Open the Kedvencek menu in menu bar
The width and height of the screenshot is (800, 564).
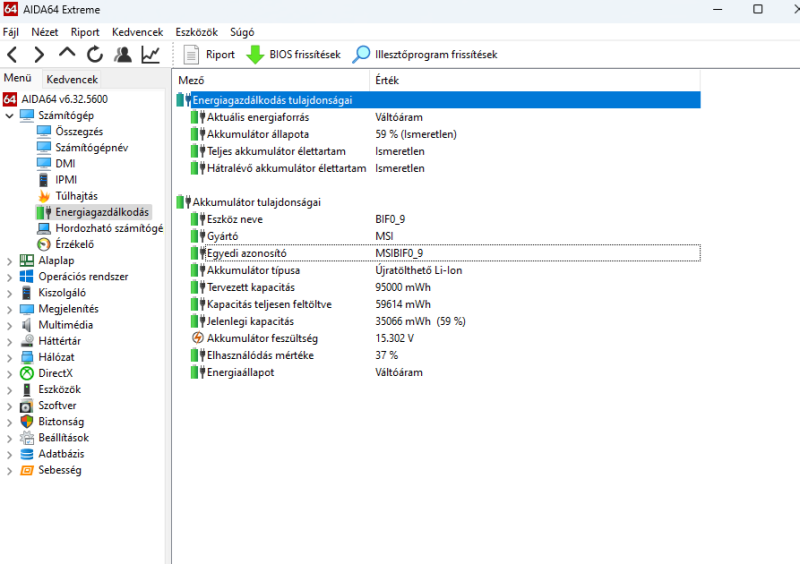[138, 32]
